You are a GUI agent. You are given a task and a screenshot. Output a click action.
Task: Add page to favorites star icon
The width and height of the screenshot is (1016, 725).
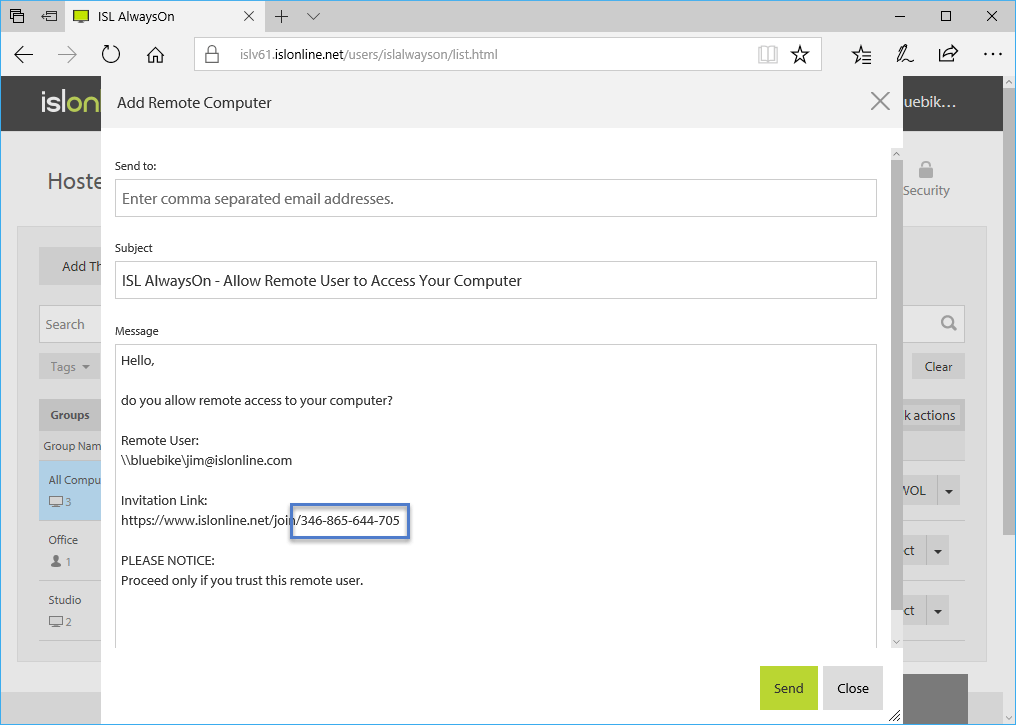click(x=800, y=54)
